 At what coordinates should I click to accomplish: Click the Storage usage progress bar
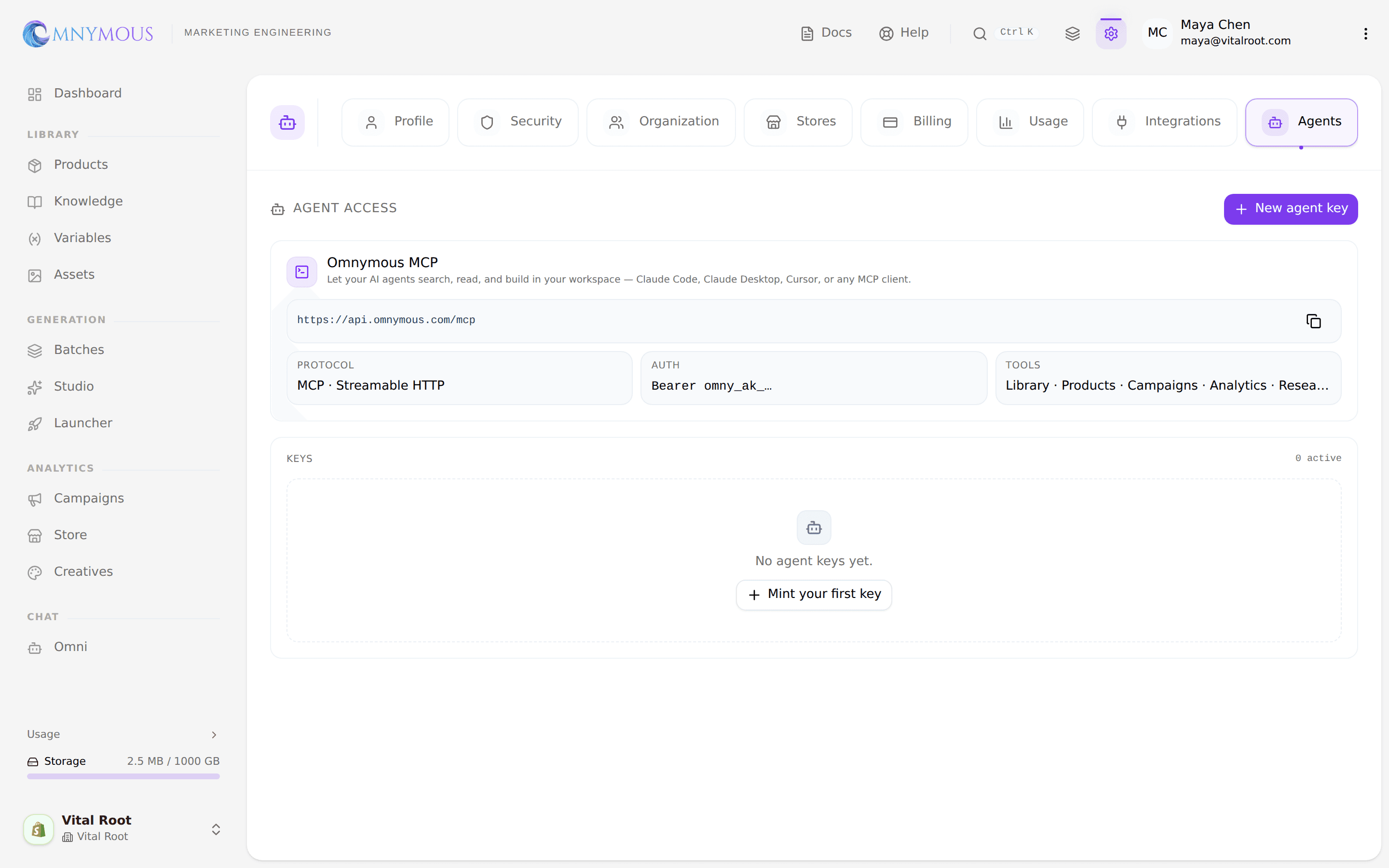coord(123,776)
